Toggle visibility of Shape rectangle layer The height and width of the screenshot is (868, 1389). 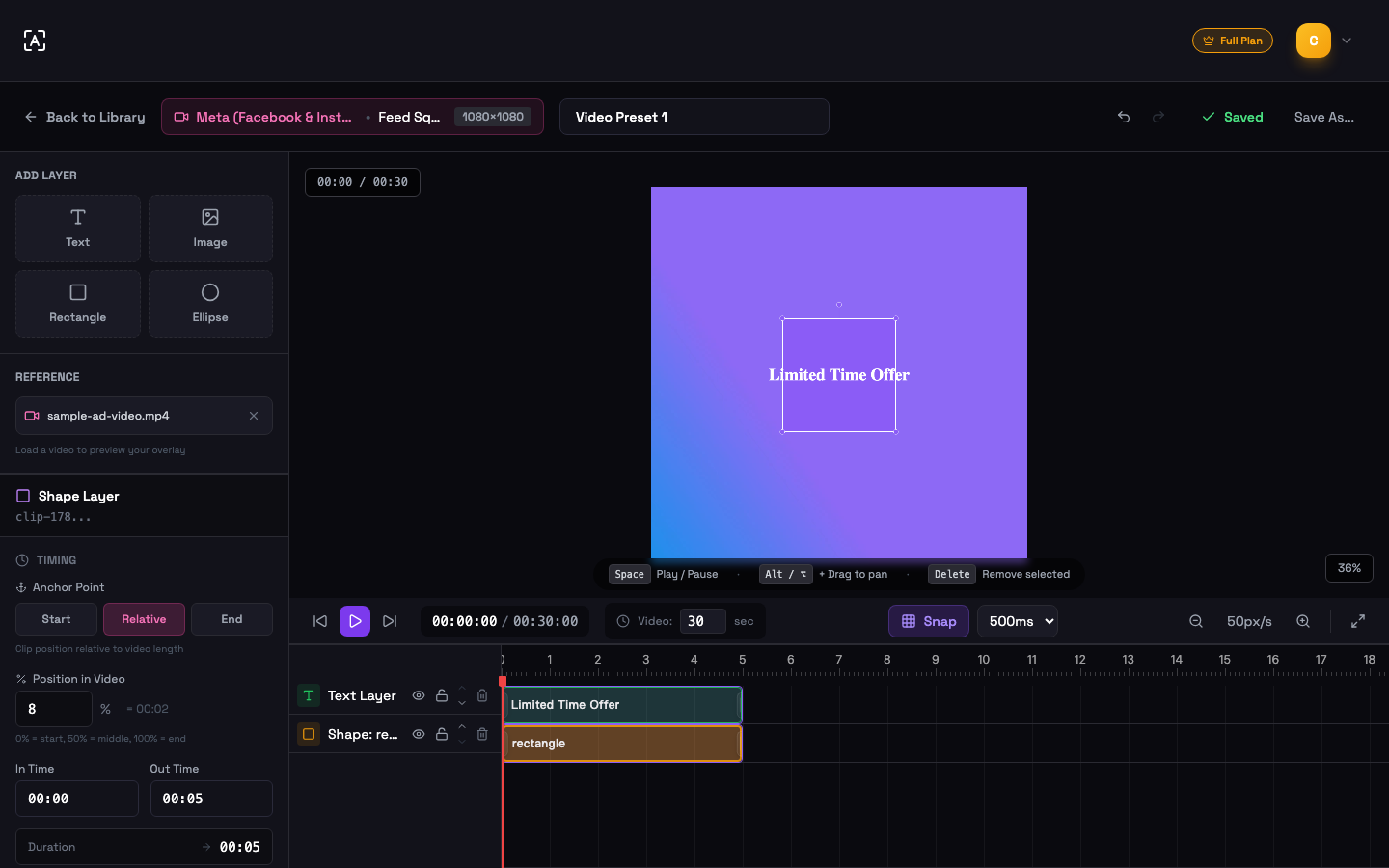[x=419, y=734]
